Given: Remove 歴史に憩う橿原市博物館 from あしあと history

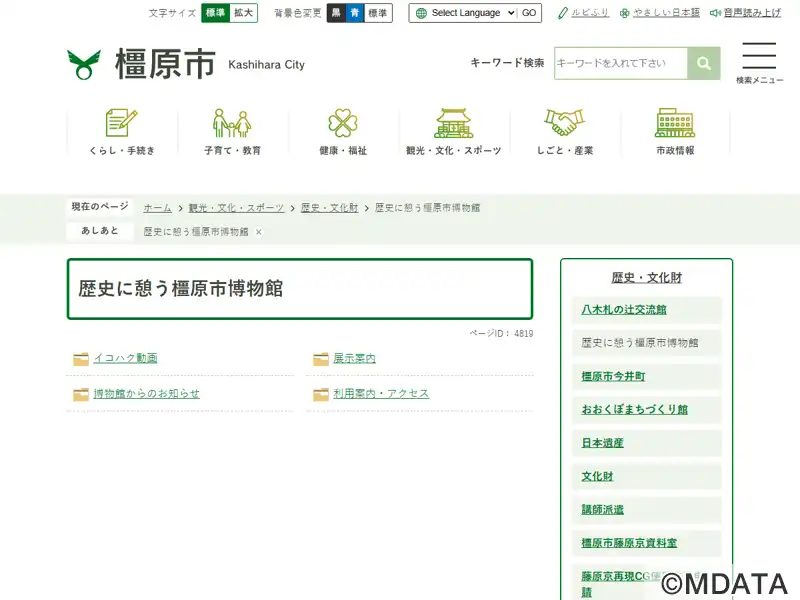Looking at the screenshot, I should 258,232.
